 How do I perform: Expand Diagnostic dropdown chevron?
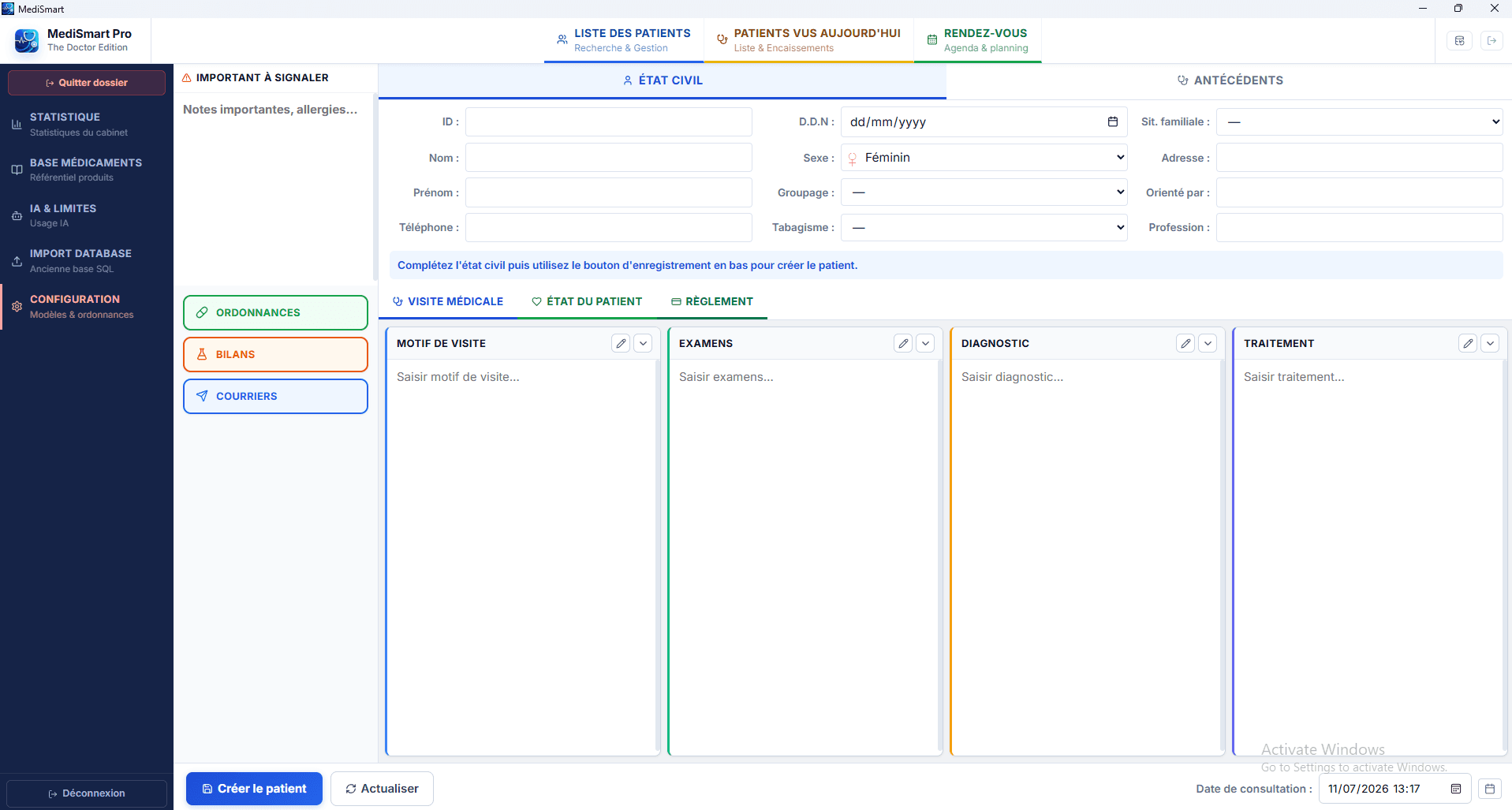[1208, 343]
